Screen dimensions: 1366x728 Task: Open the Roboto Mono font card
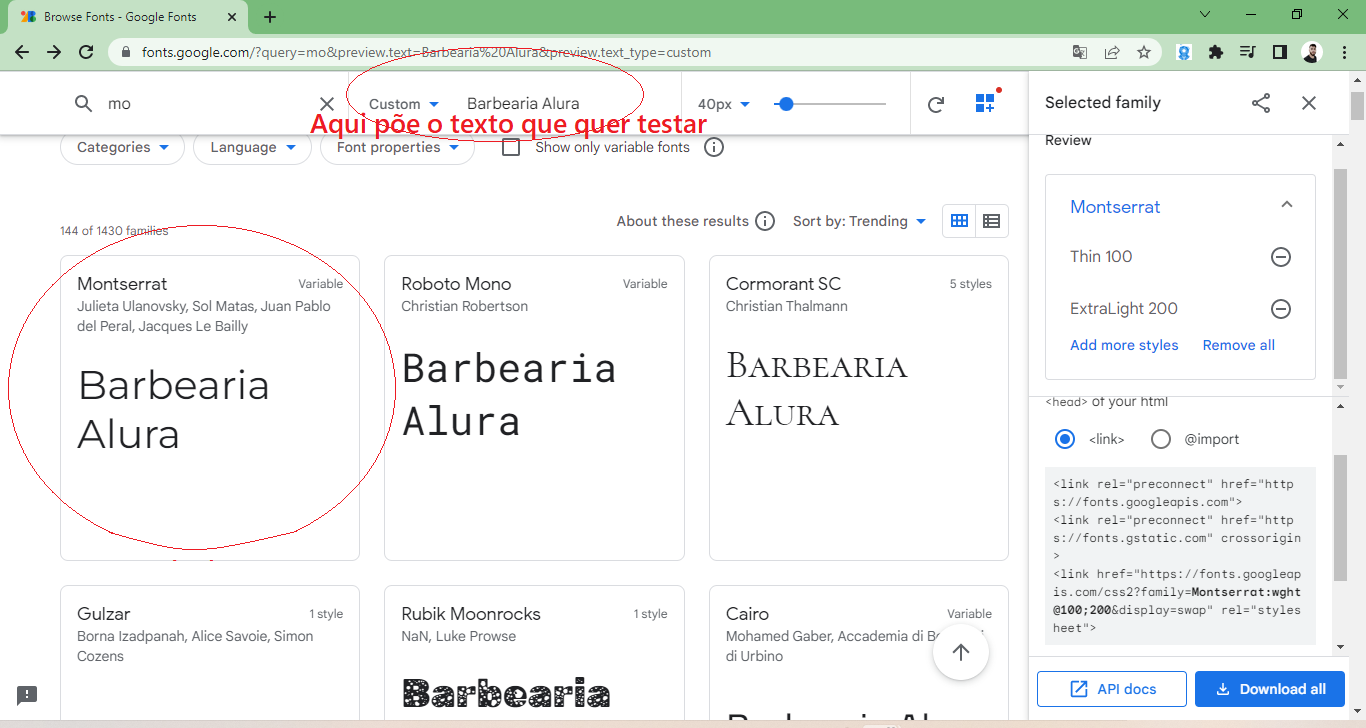pyautogui.click(x=534, y=408)
